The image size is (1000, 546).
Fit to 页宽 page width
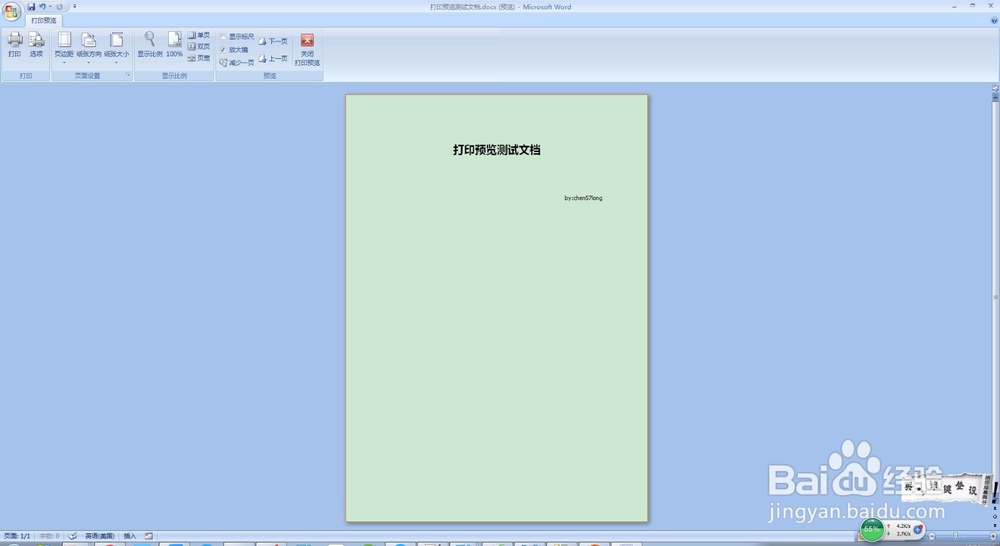[198, 58]
